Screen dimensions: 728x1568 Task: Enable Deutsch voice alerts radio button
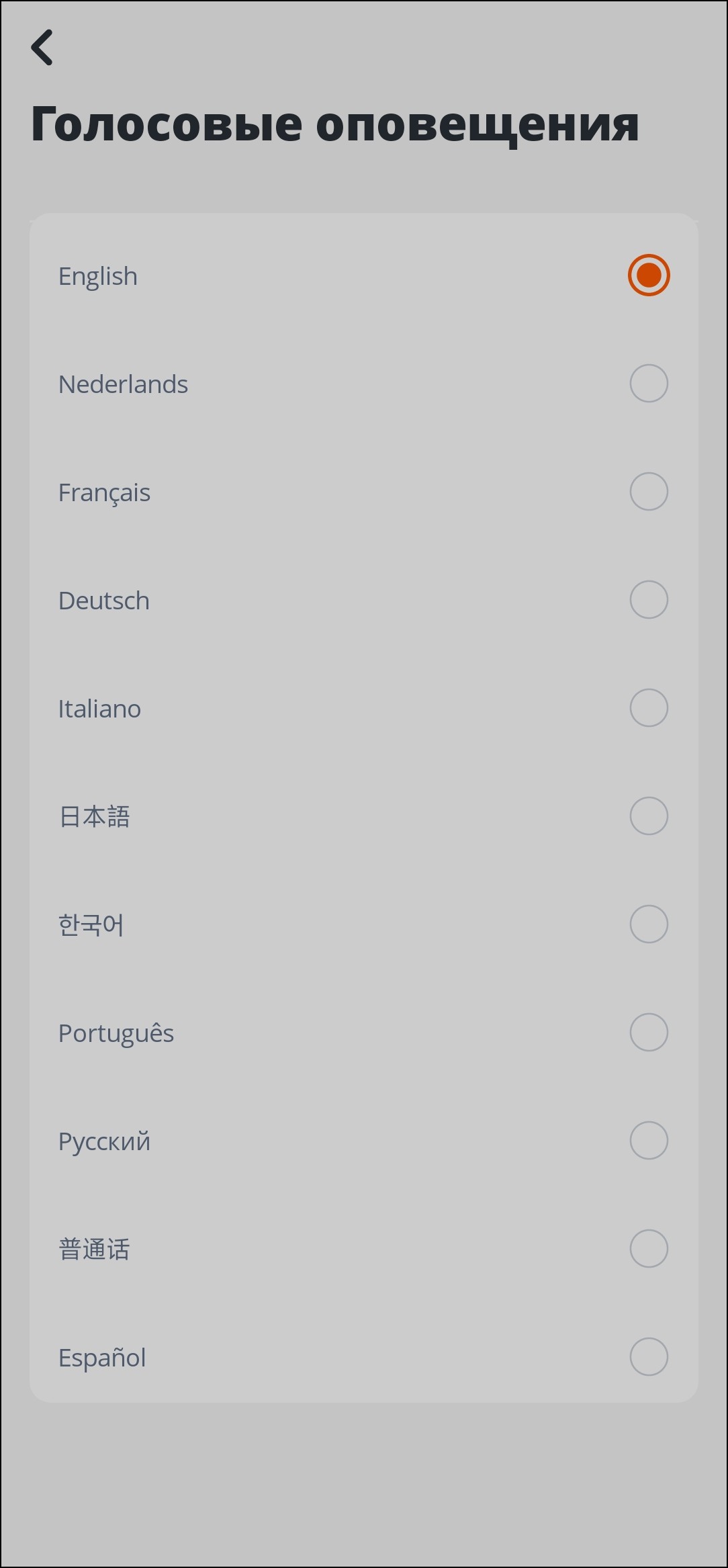648,600
